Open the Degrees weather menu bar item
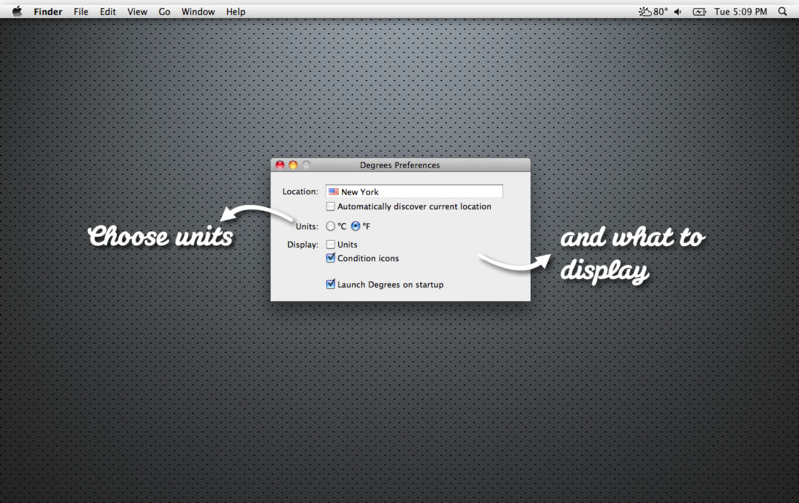Viewport: 799px width, 503px height. (653, 11)
